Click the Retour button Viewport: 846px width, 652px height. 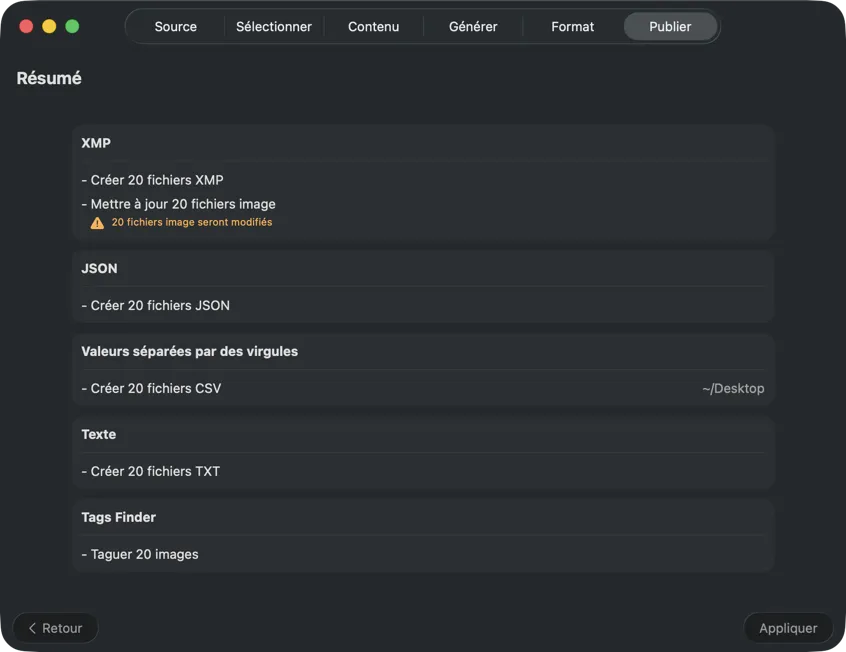56,628
